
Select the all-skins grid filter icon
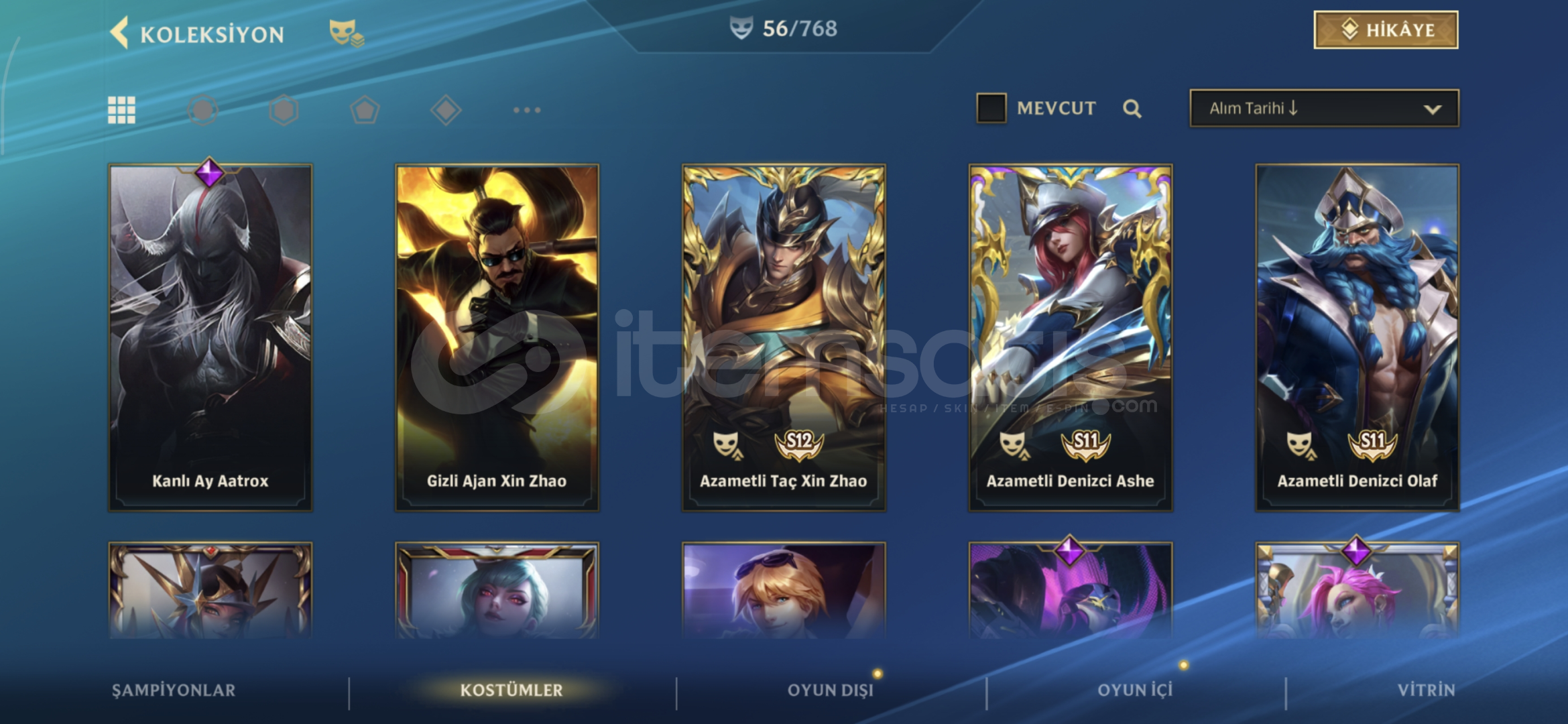coord(121,110)
